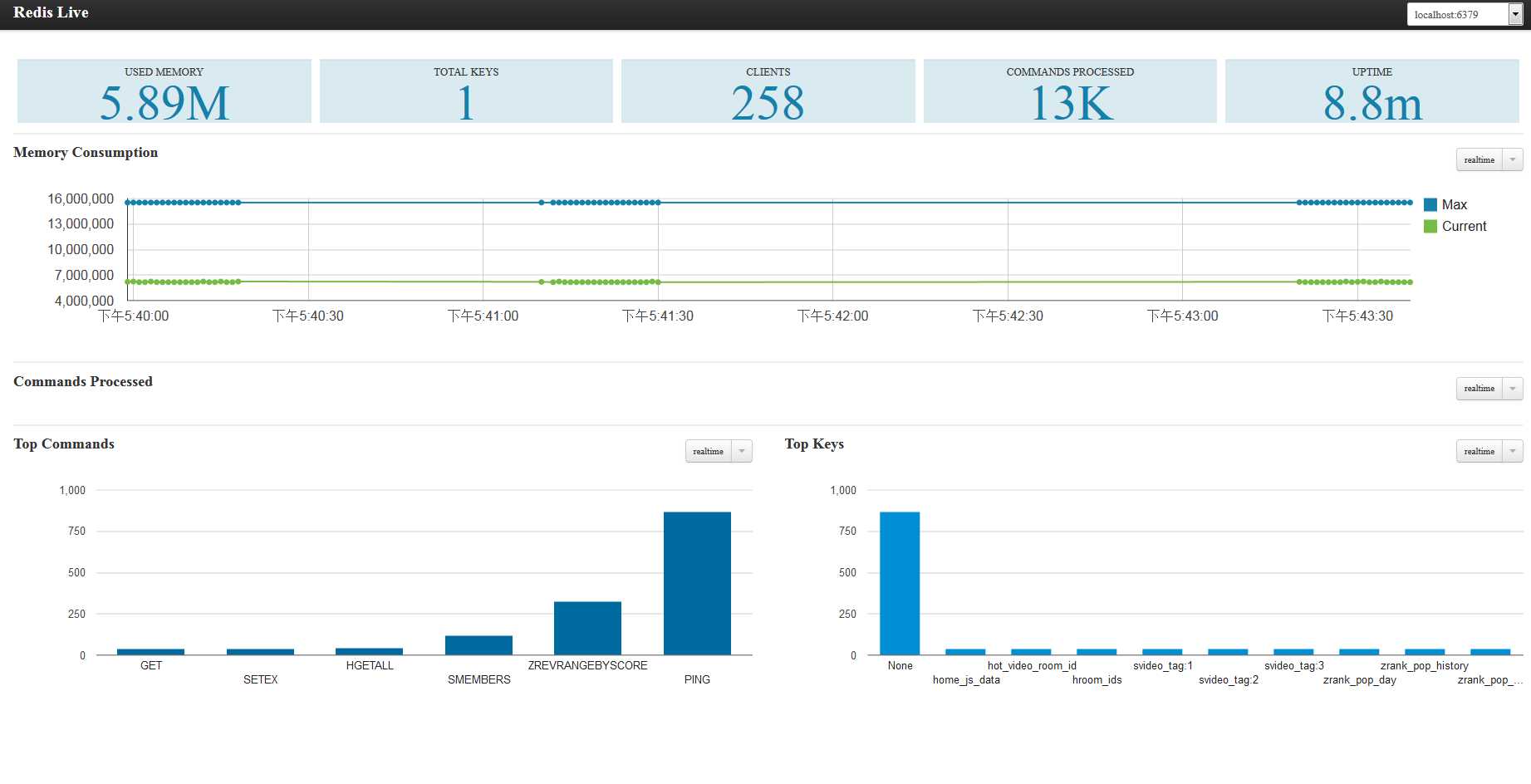Select the USED MEMORY 5.89M card
This screenshot has height=784, width=1531.
[x=164, y=91]
